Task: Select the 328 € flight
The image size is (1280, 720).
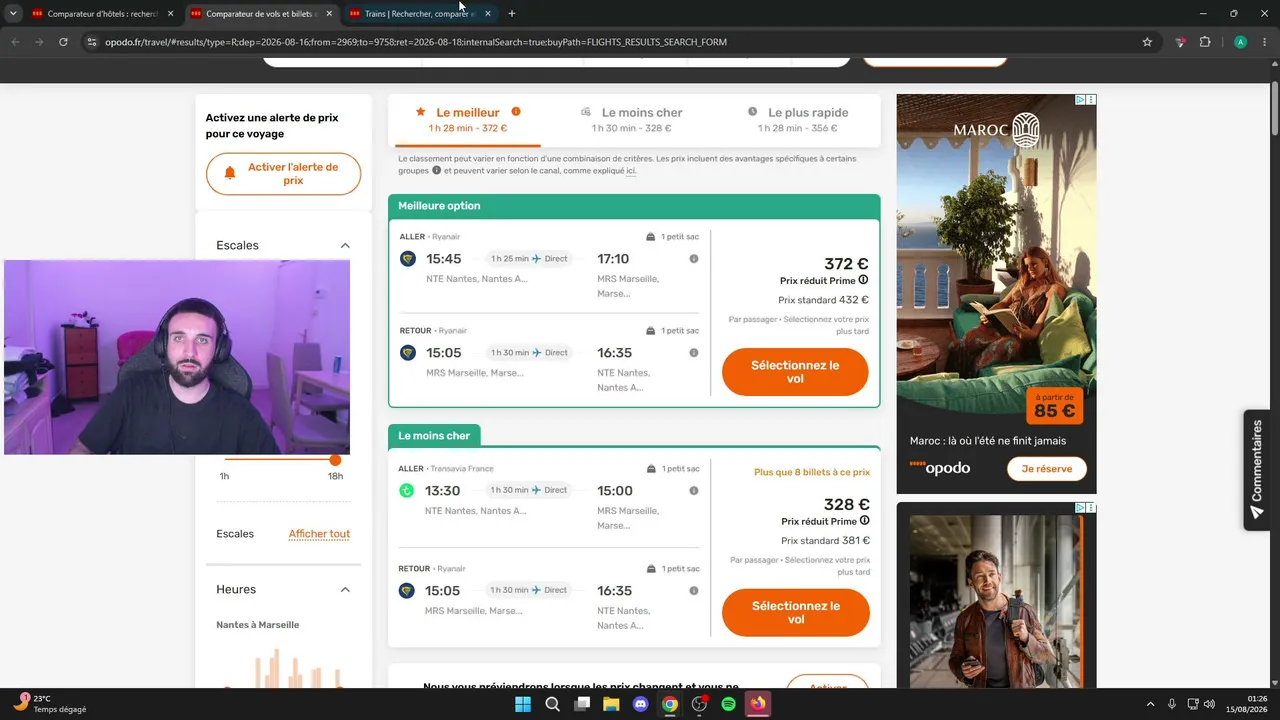Action: click(796, 612)
